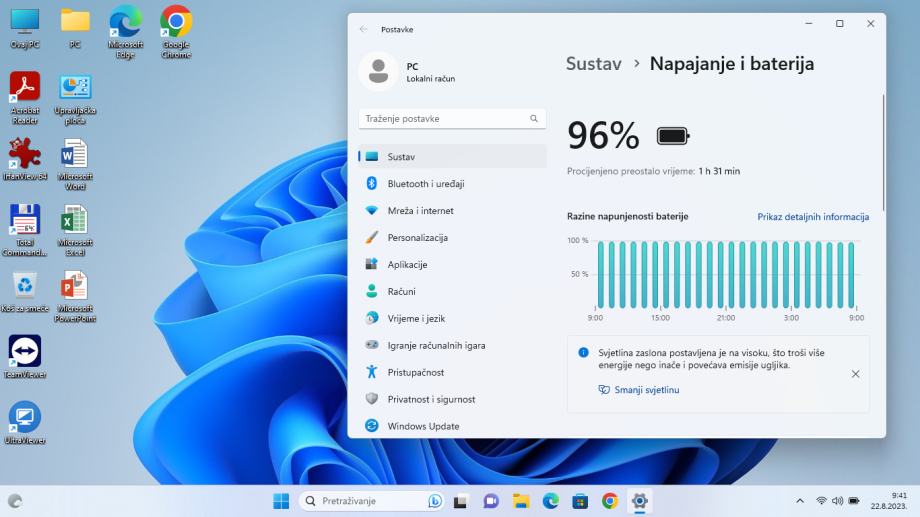
Task: Open Upravljačka ploča desktop icon
Action: (x=75, y=98)
